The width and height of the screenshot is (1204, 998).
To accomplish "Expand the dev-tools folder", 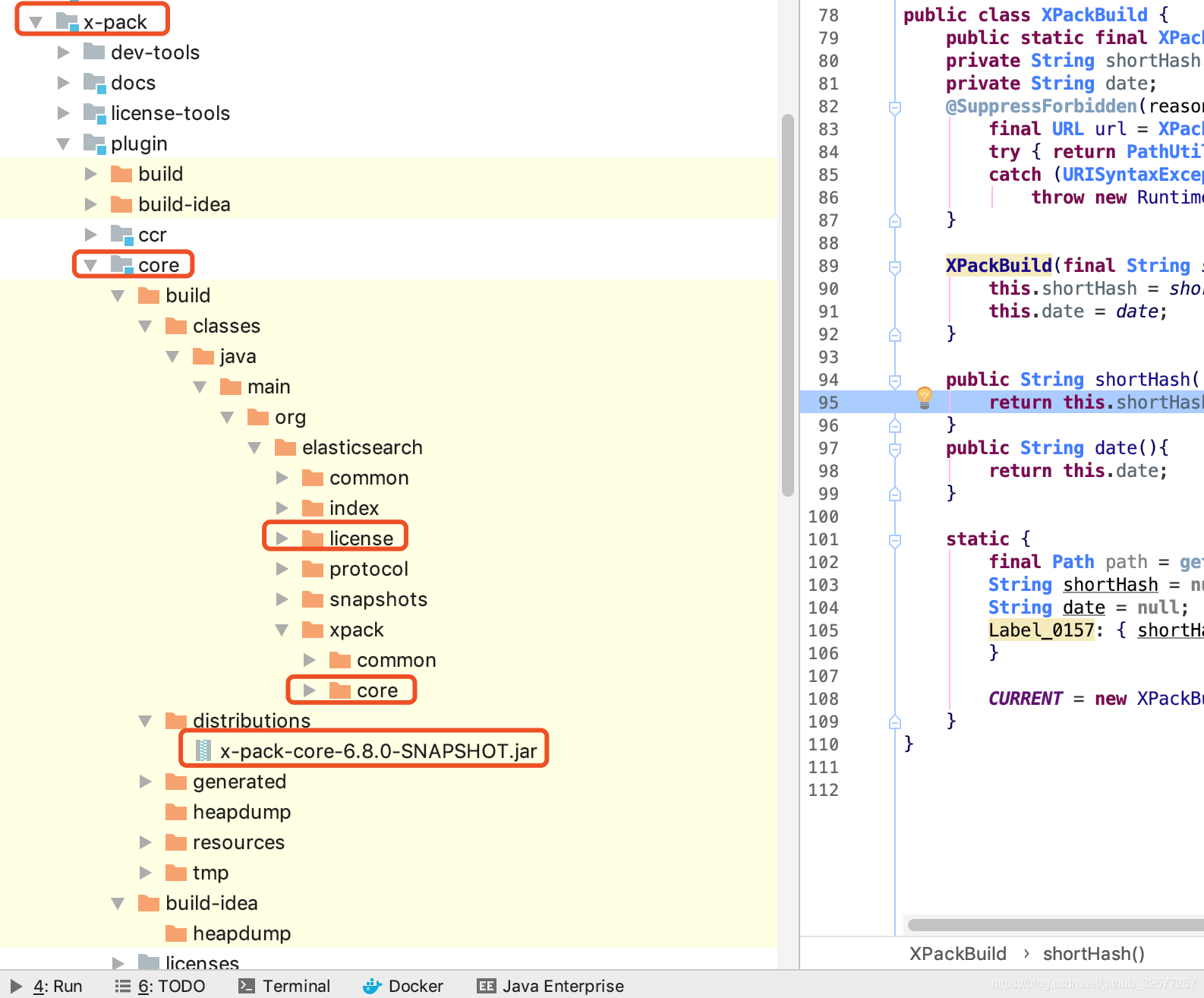I will 64,52.
